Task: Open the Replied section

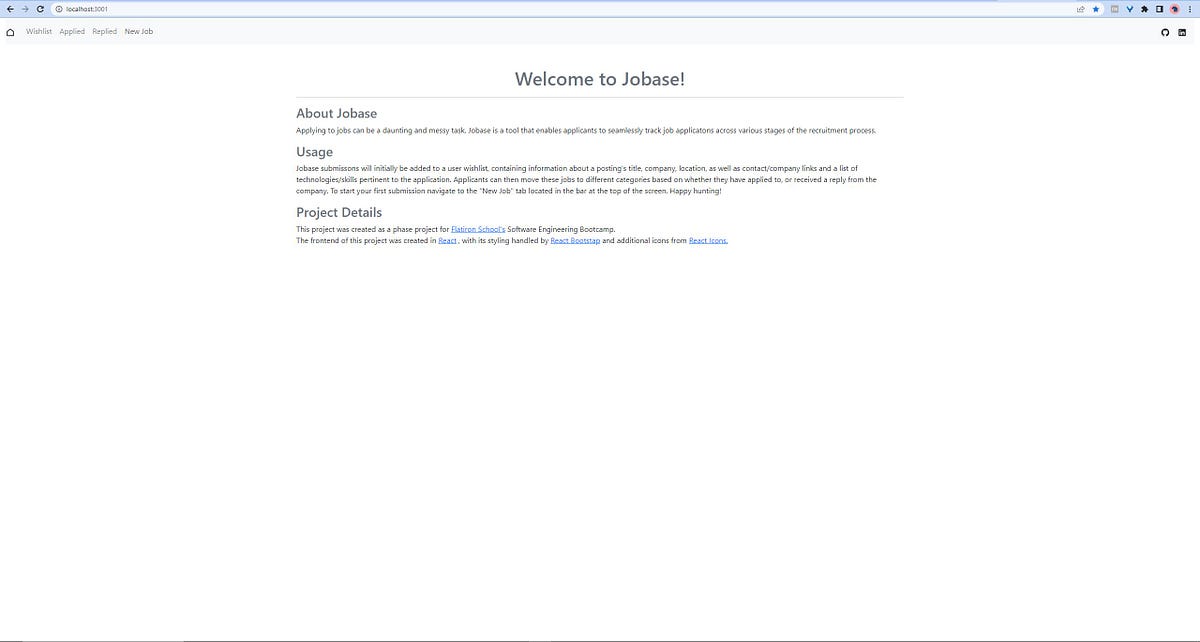Action: click(104, 31)
